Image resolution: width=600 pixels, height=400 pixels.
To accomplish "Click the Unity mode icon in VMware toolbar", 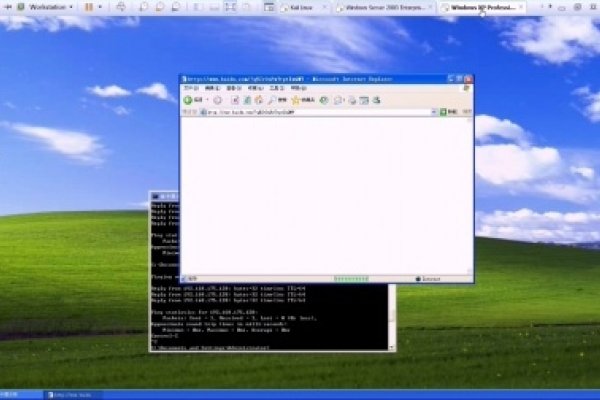I will [x=246, y=7].
